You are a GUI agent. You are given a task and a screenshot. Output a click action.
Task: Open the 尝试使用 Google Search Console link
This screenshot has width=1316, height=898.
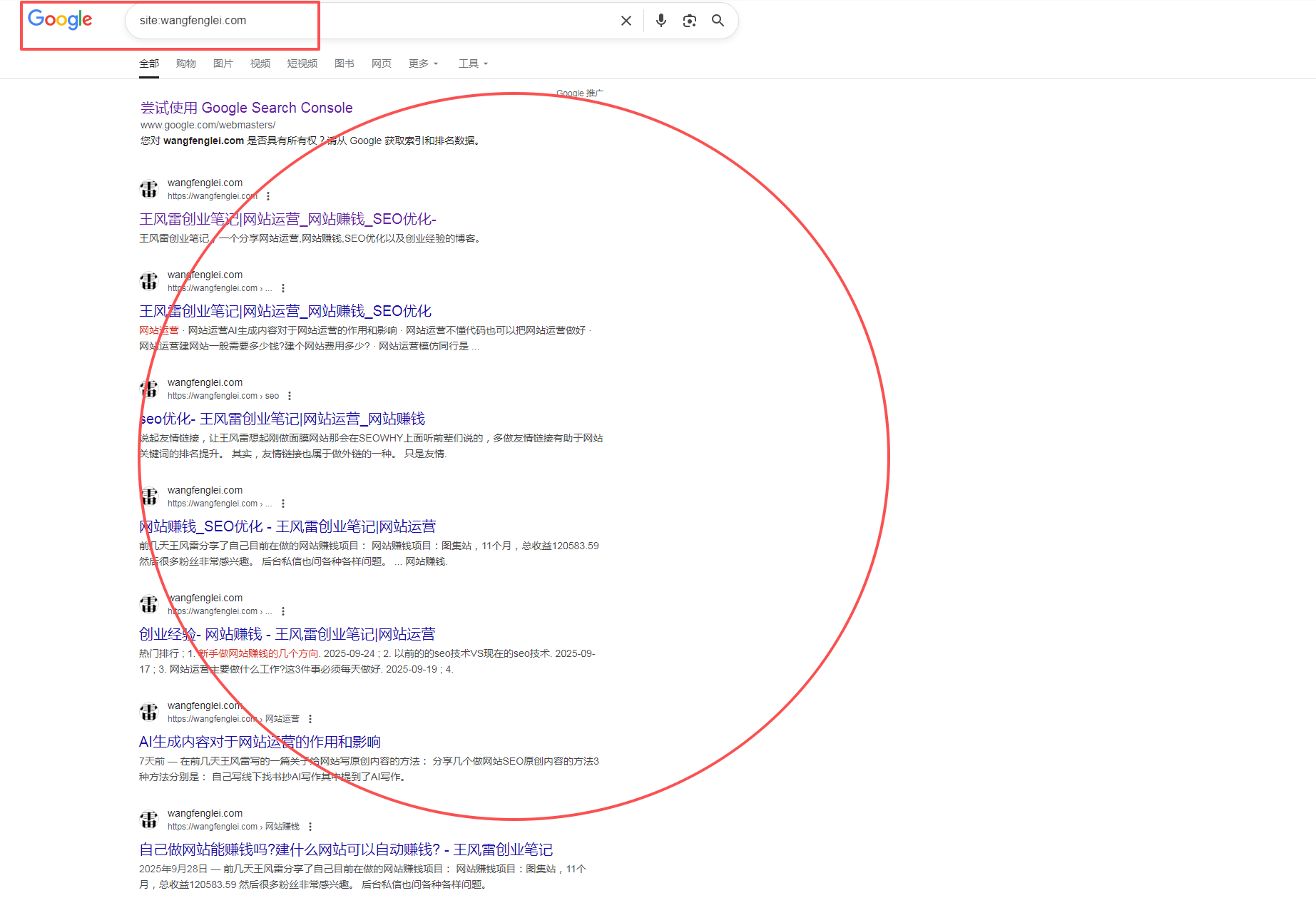click(x=246, y=107)
